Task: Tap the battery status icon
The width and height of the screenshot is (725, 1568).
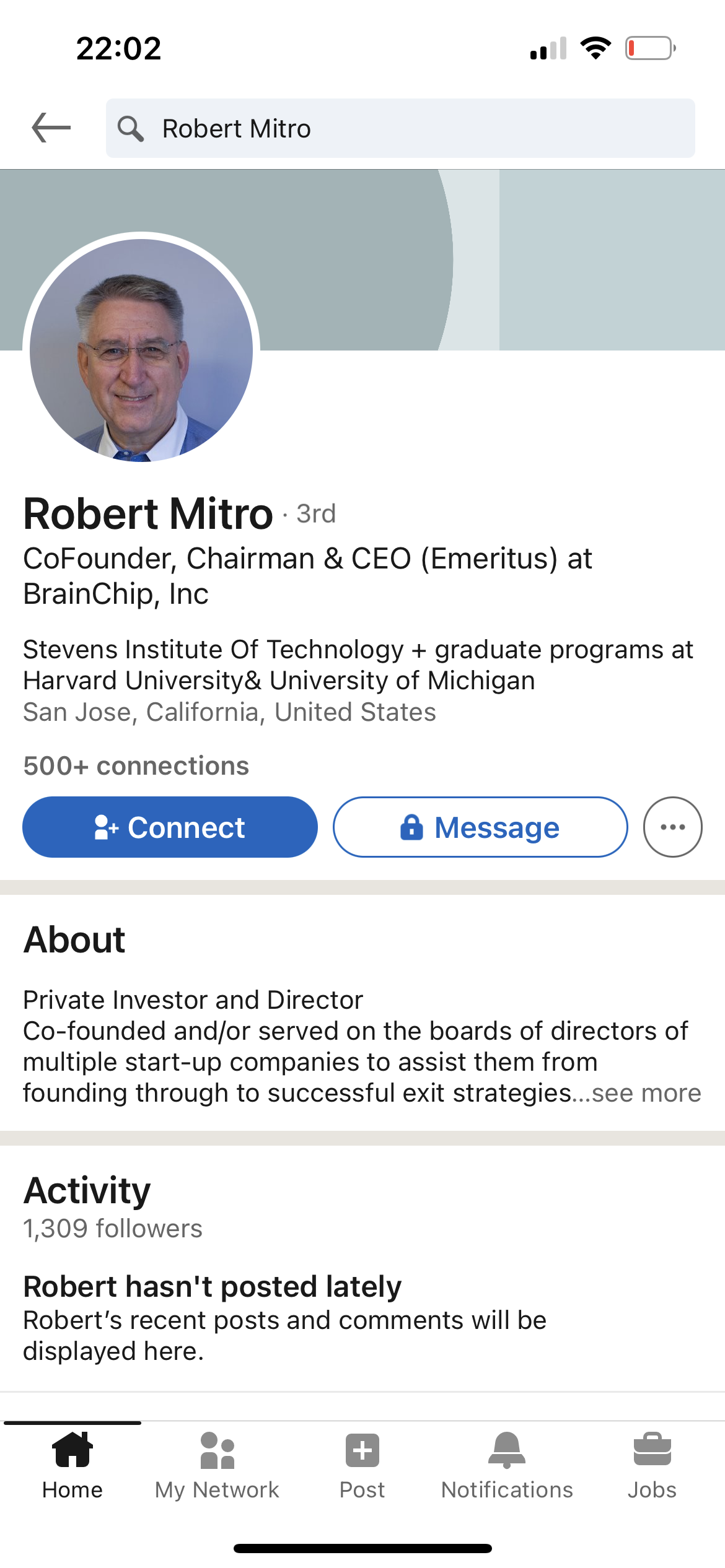Action: point(650,48)
